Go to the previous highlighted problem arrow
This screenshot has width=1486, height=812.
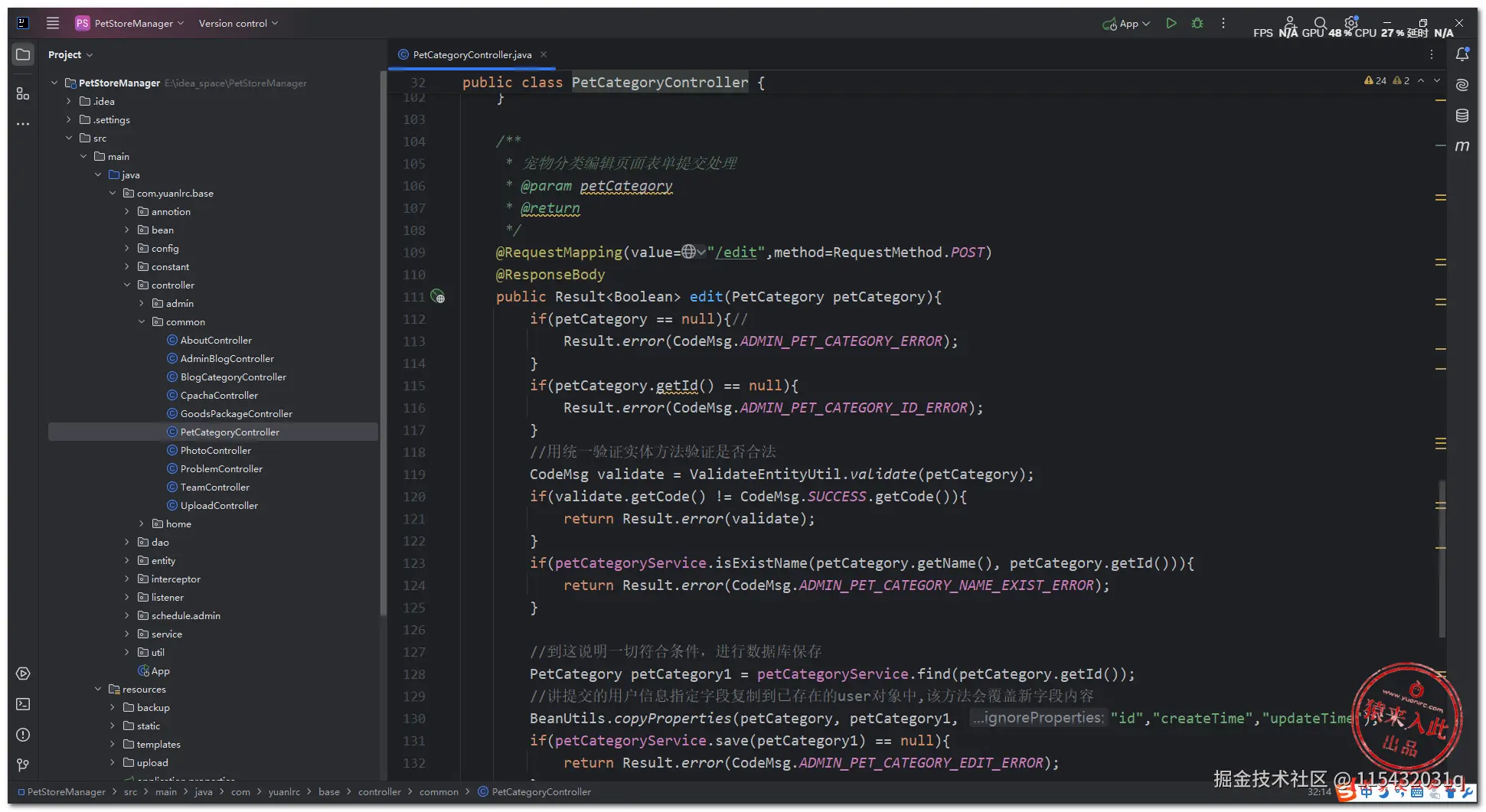(1421, 80)
